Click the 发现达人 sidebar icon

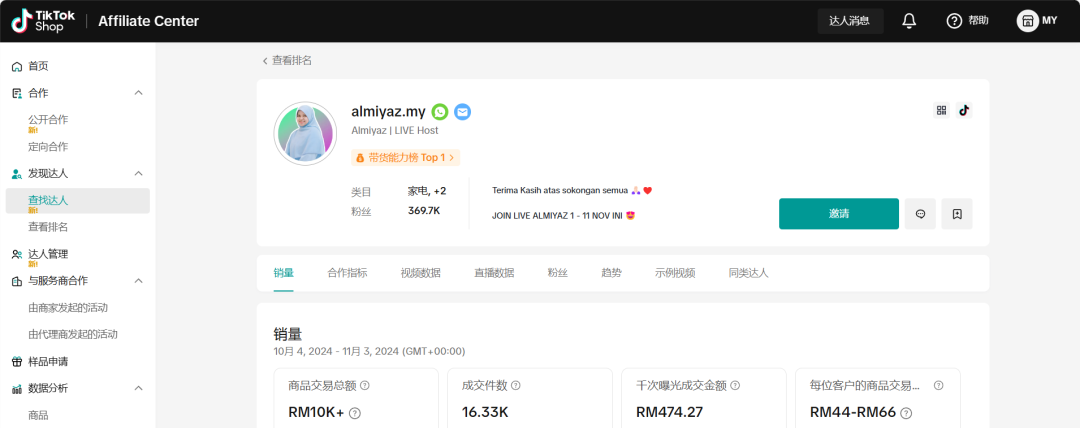pos(17,174)
